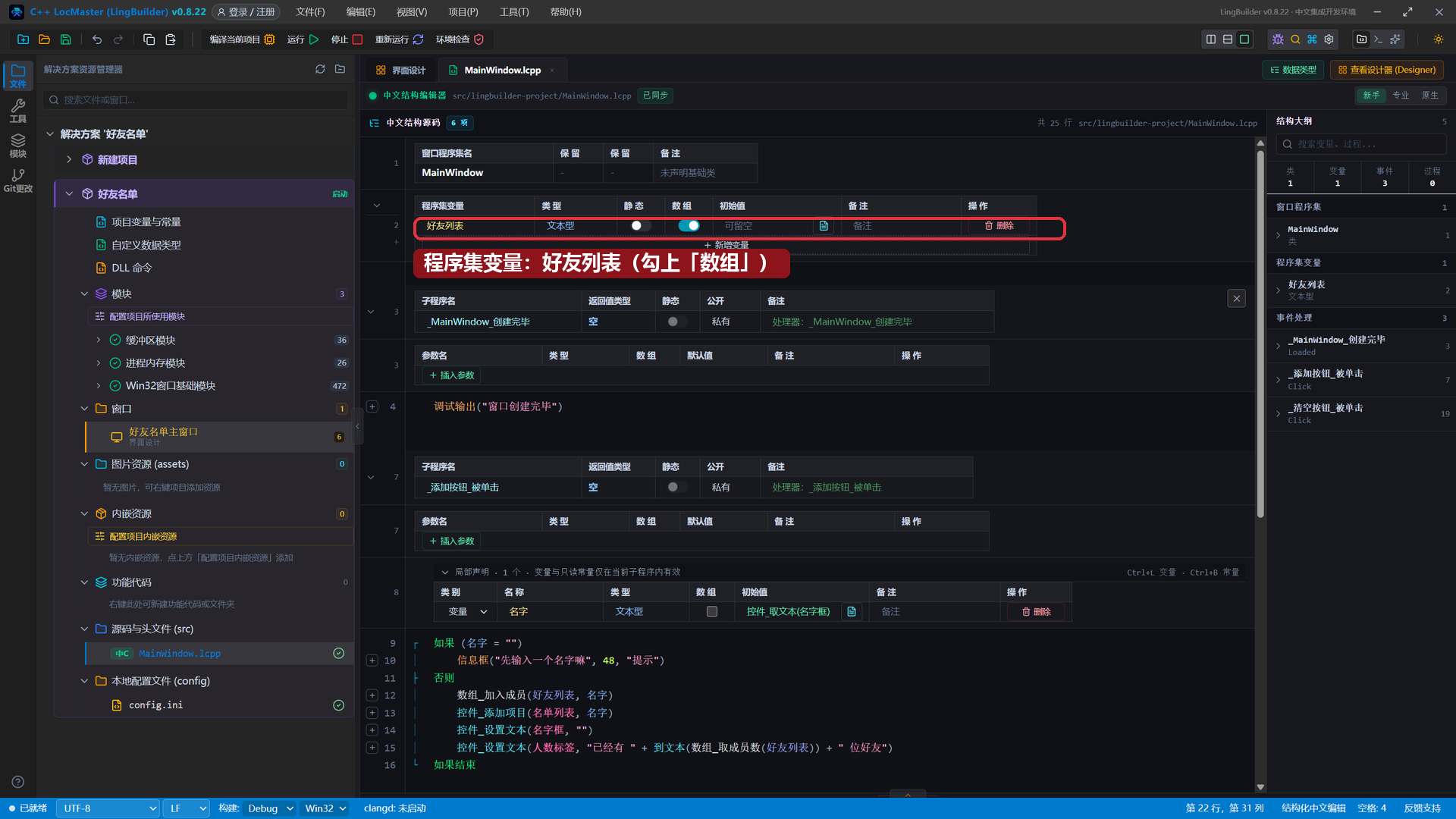Screen dimensions: 1456x819
Task: Open the 帮助(H) menu
Action: click(566, 12)
